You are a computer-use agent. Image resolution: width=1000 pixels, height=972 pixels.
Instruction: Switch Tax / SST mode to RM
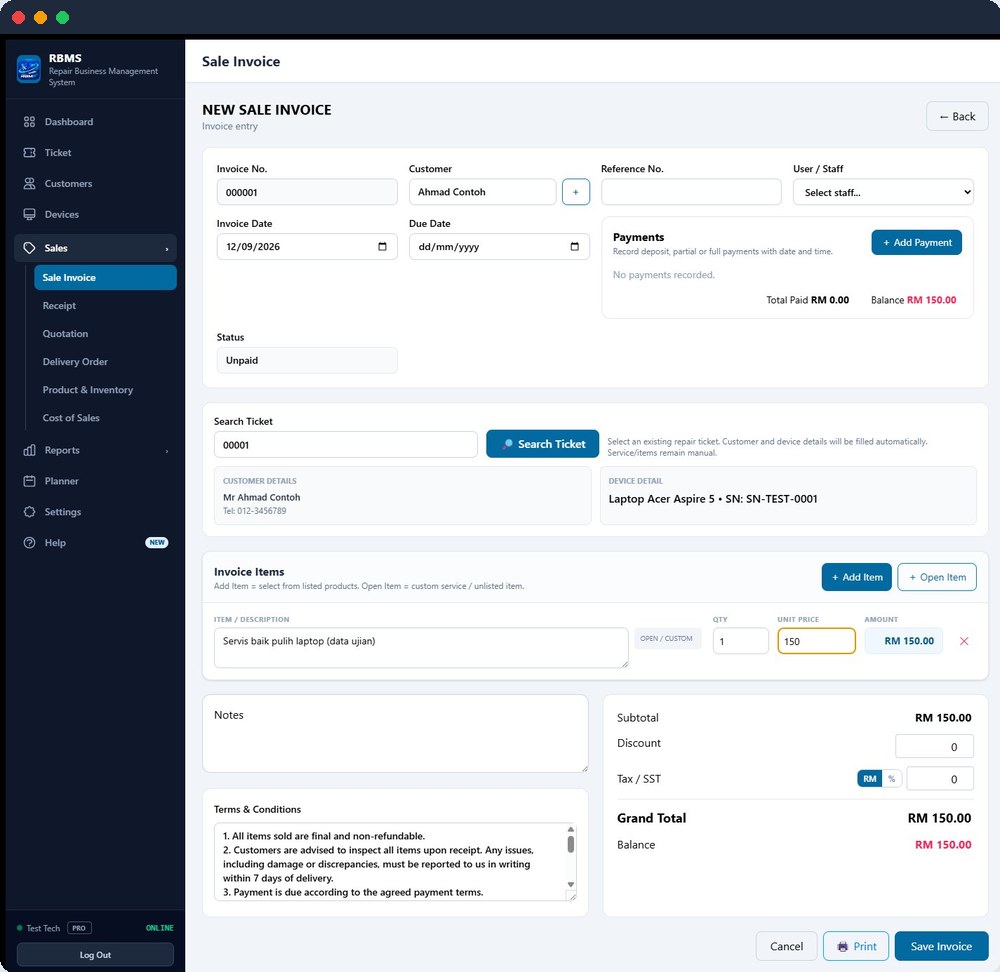869,779
